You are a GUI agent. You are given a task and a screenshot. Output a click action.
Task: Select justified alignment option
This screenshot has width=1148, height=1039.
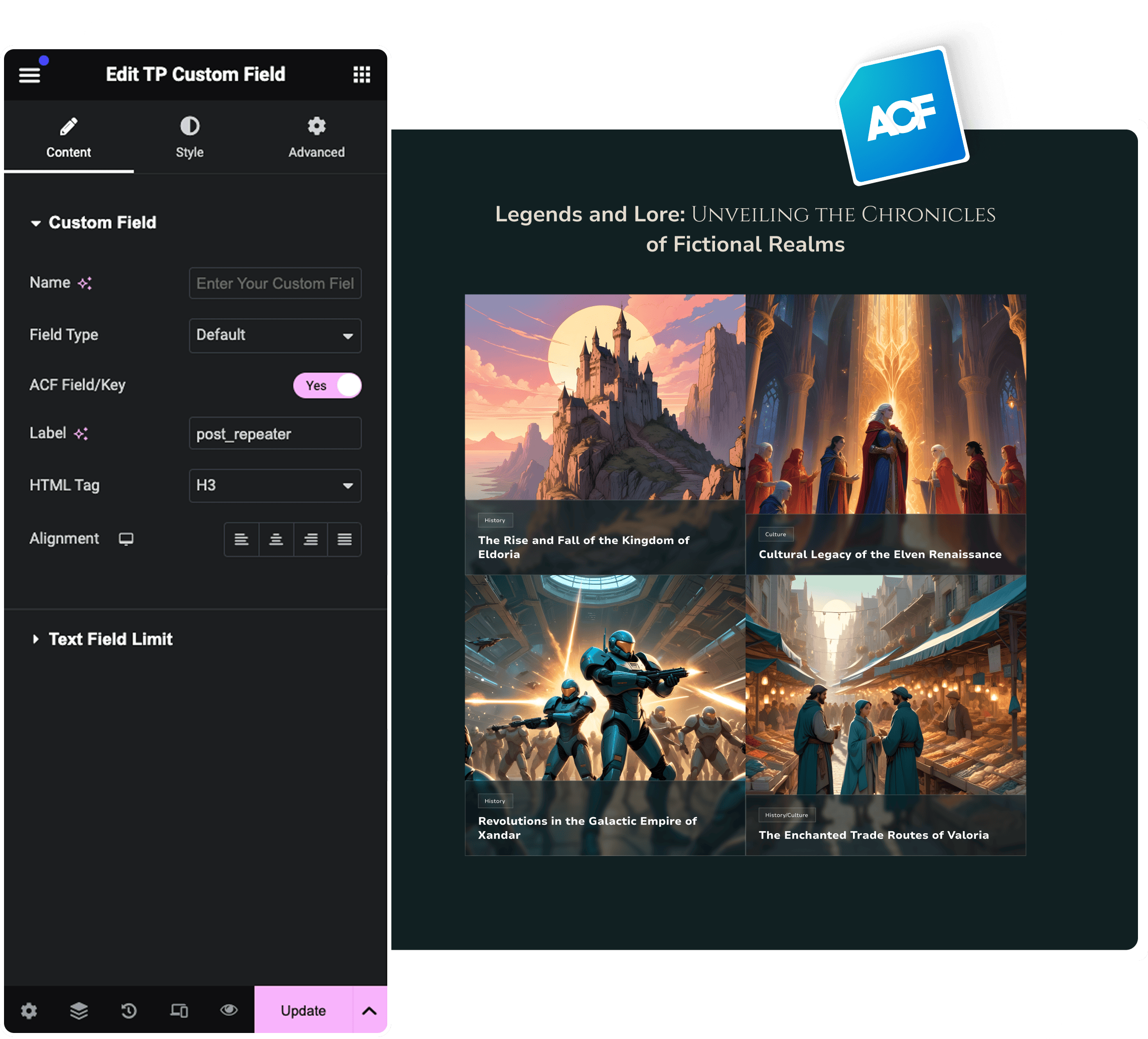(345, 539)
